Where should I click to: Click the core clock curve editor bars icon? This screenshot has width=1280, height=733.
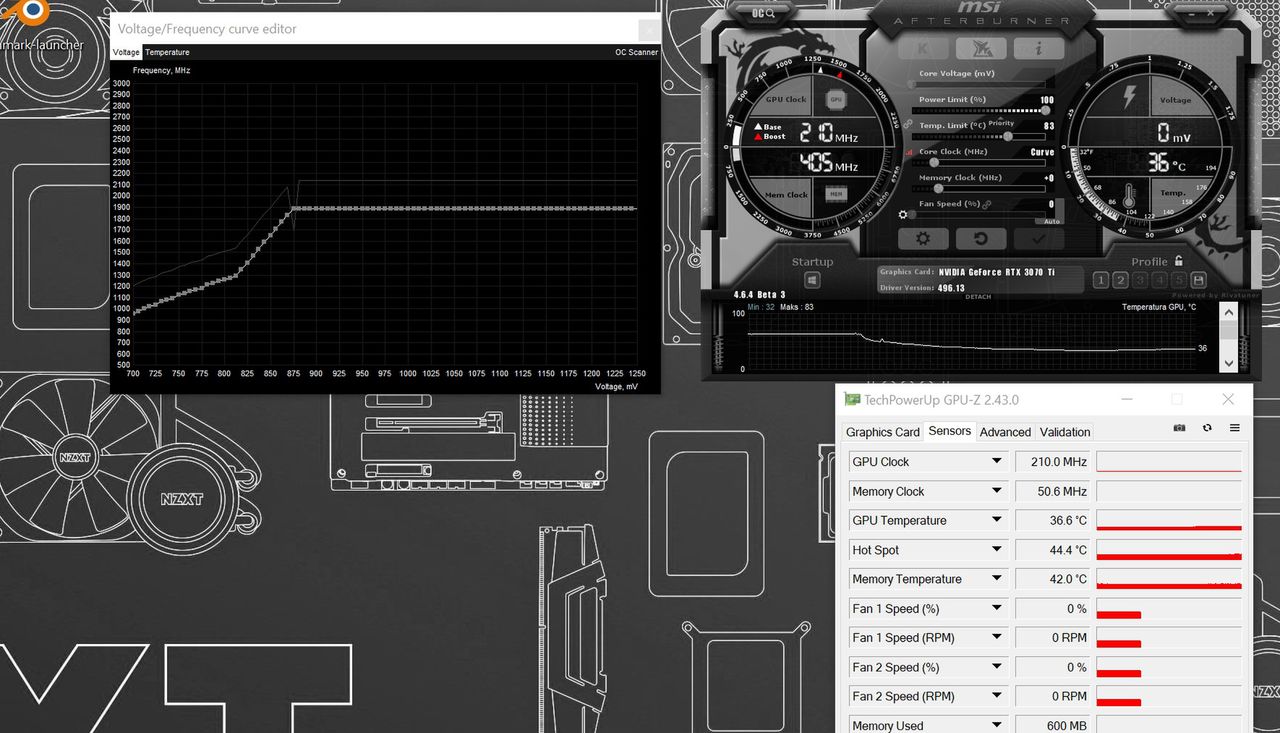(909, 152)
